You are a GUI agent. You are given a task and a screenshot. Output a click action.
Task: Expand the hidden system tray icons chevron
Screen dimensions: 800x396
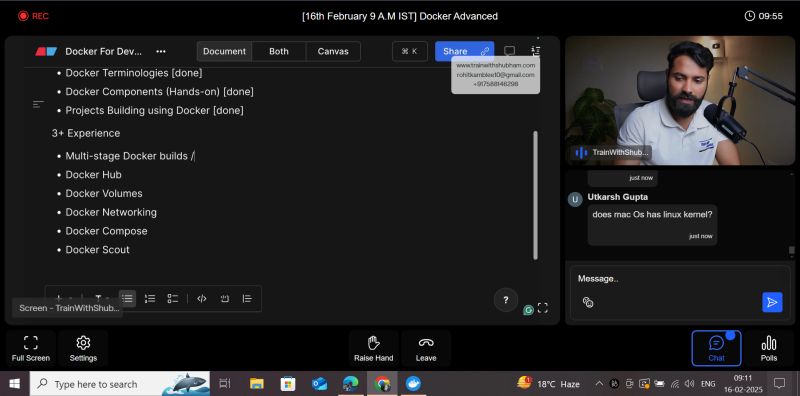(599, 384)
